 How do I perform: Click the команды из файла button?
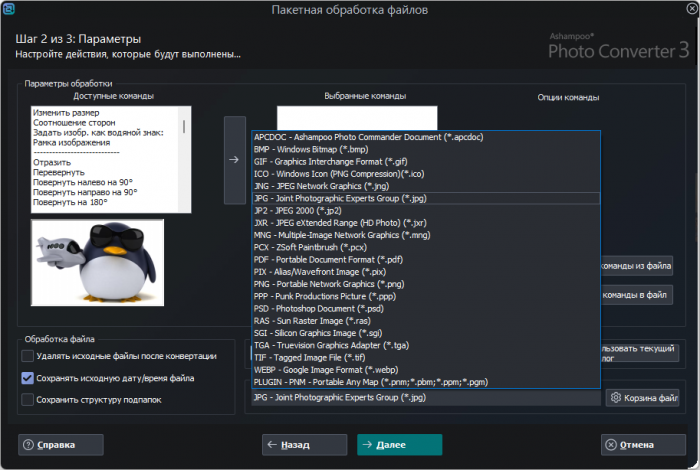(x=637, y=266)
